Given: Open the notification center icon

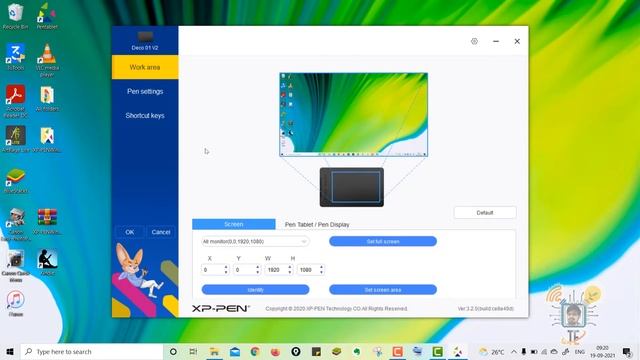Looking at the screenshot, I should (x=627, y=351).
